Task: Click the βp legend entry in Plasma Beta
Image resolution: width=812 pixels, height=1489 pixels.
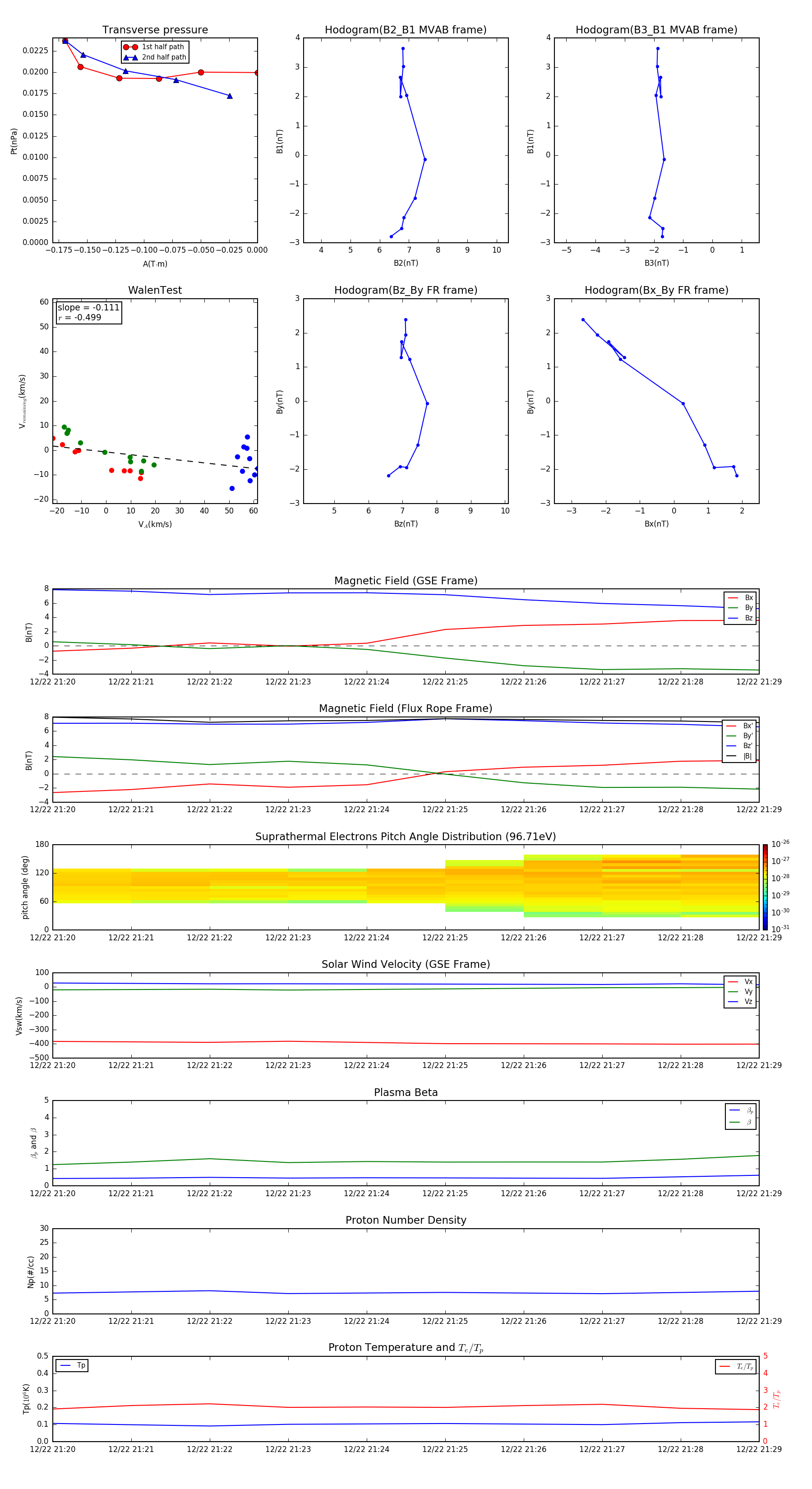Action: pyautogui.click(x=741, y=1110)
